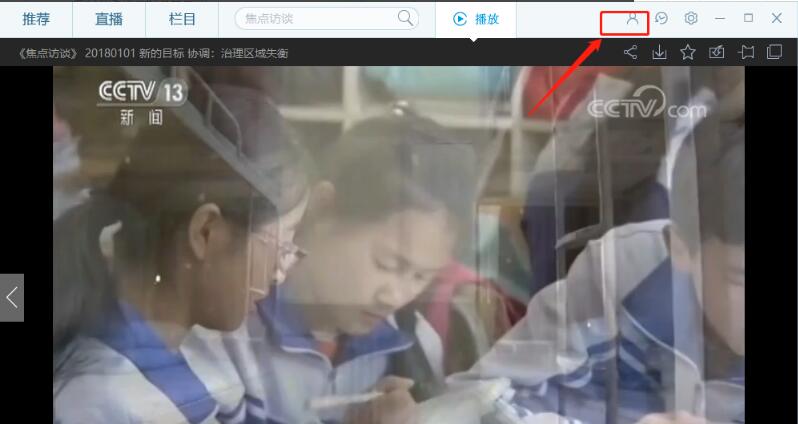Viewport: 798px width, 424px height.
Task: Switch to the 推荐 tab
Action: [x=36, y=19]
